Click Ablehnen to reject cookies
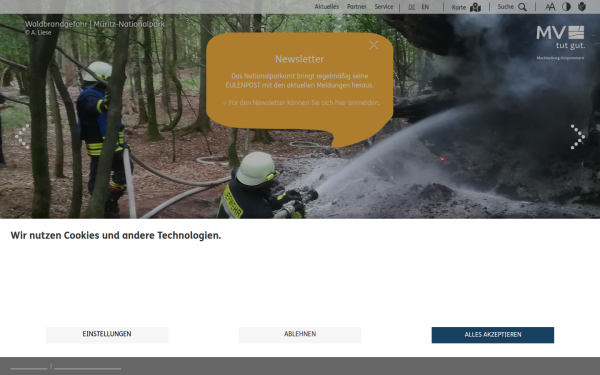 pos(300,334)
